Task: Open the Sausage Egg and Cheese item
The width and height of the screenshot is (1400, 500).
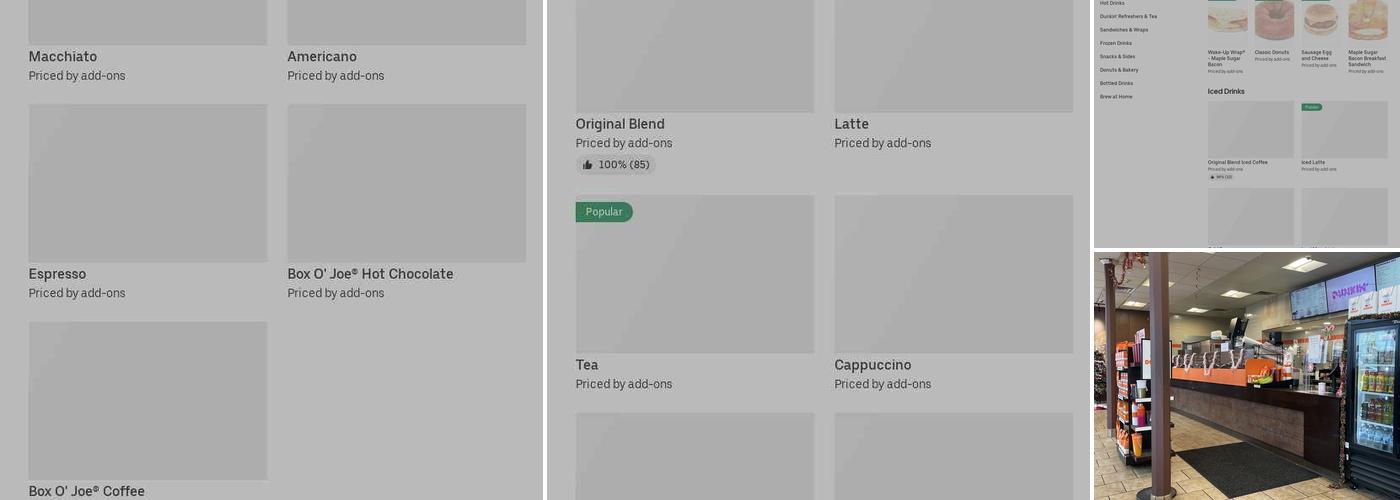Action: point(1320,20)
